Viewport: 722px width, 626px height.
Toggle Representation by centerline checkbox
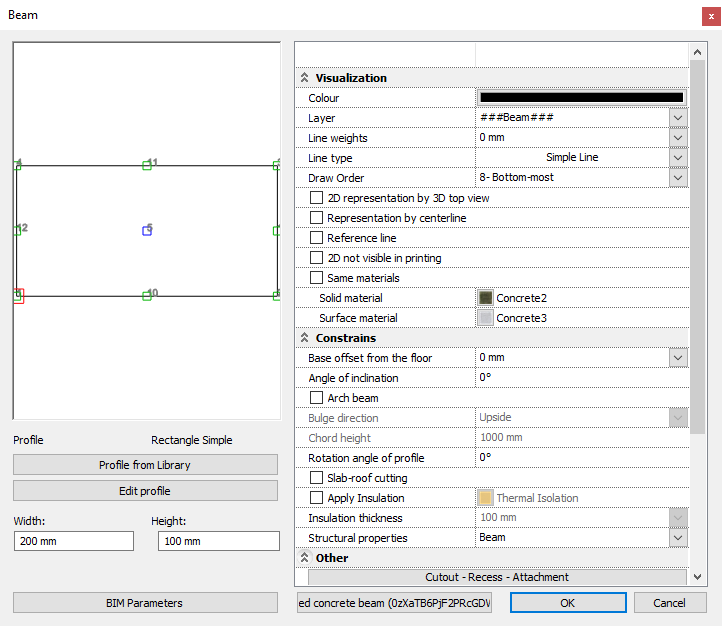316,218
